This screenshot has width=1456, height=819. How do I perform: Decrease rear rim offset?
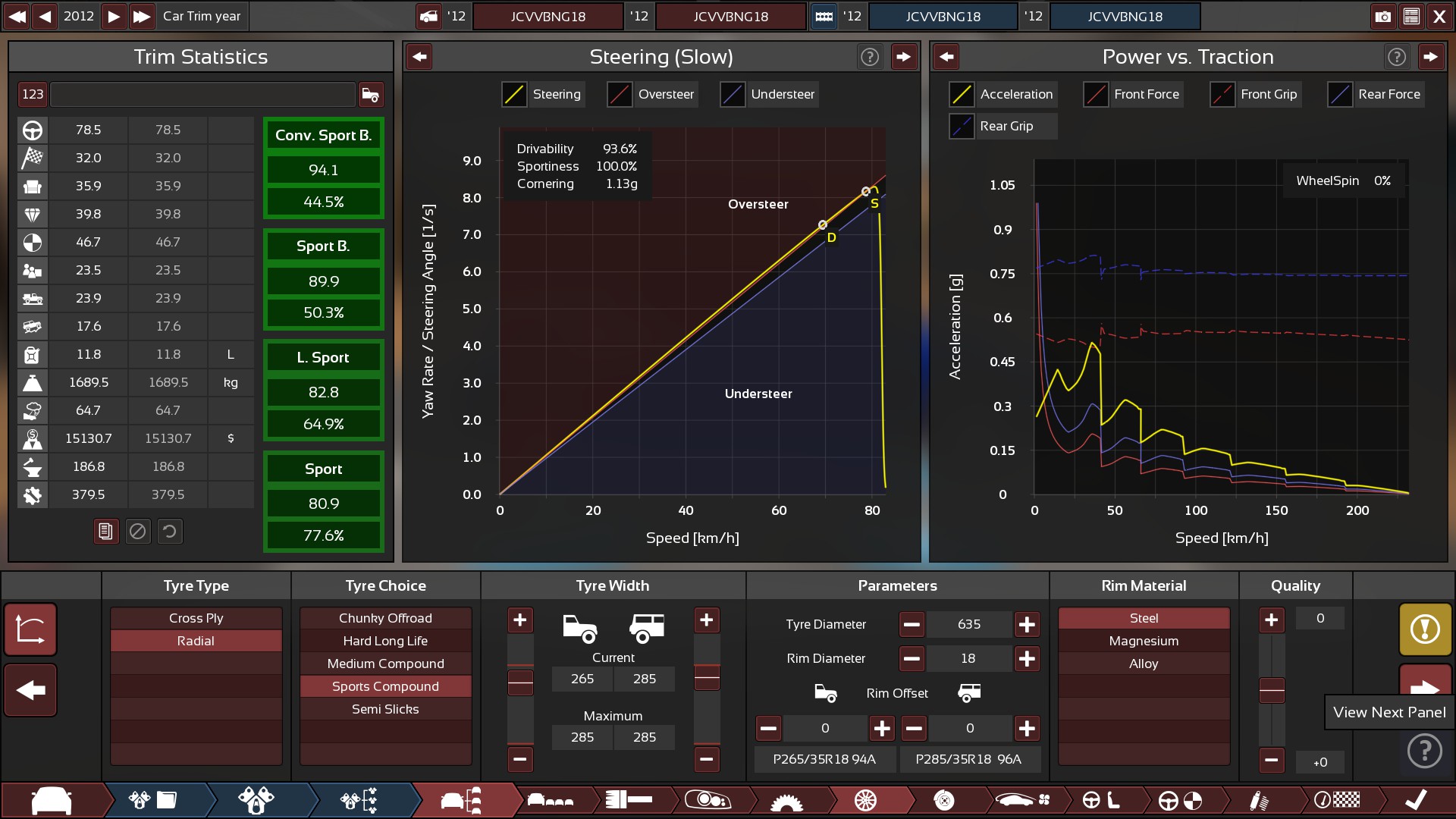click(914, 729)
